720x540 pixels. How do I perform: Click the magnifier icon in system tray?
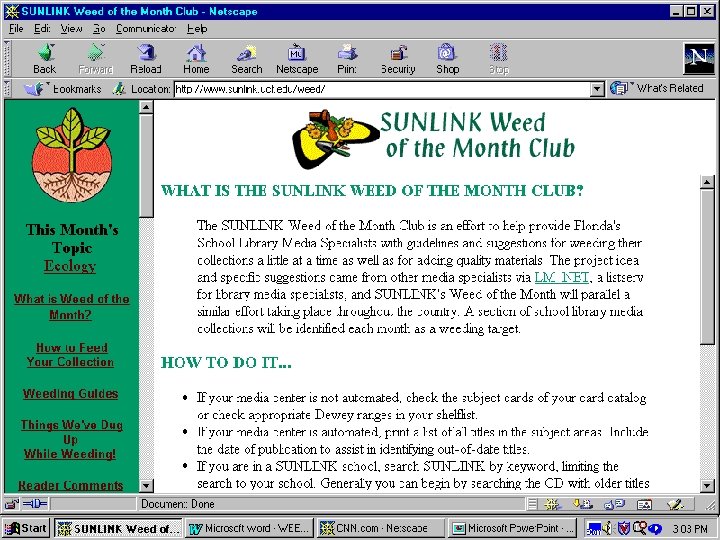[638, 528]
